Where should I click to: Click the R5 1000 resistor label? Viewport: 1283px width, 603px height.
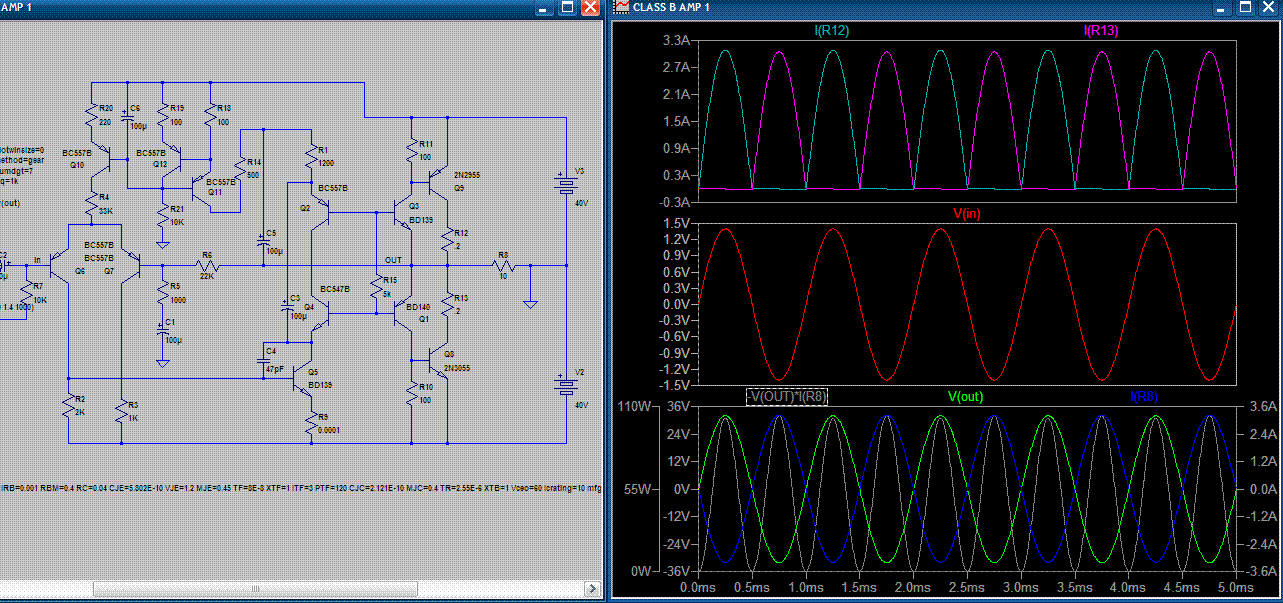click(176, 292)
